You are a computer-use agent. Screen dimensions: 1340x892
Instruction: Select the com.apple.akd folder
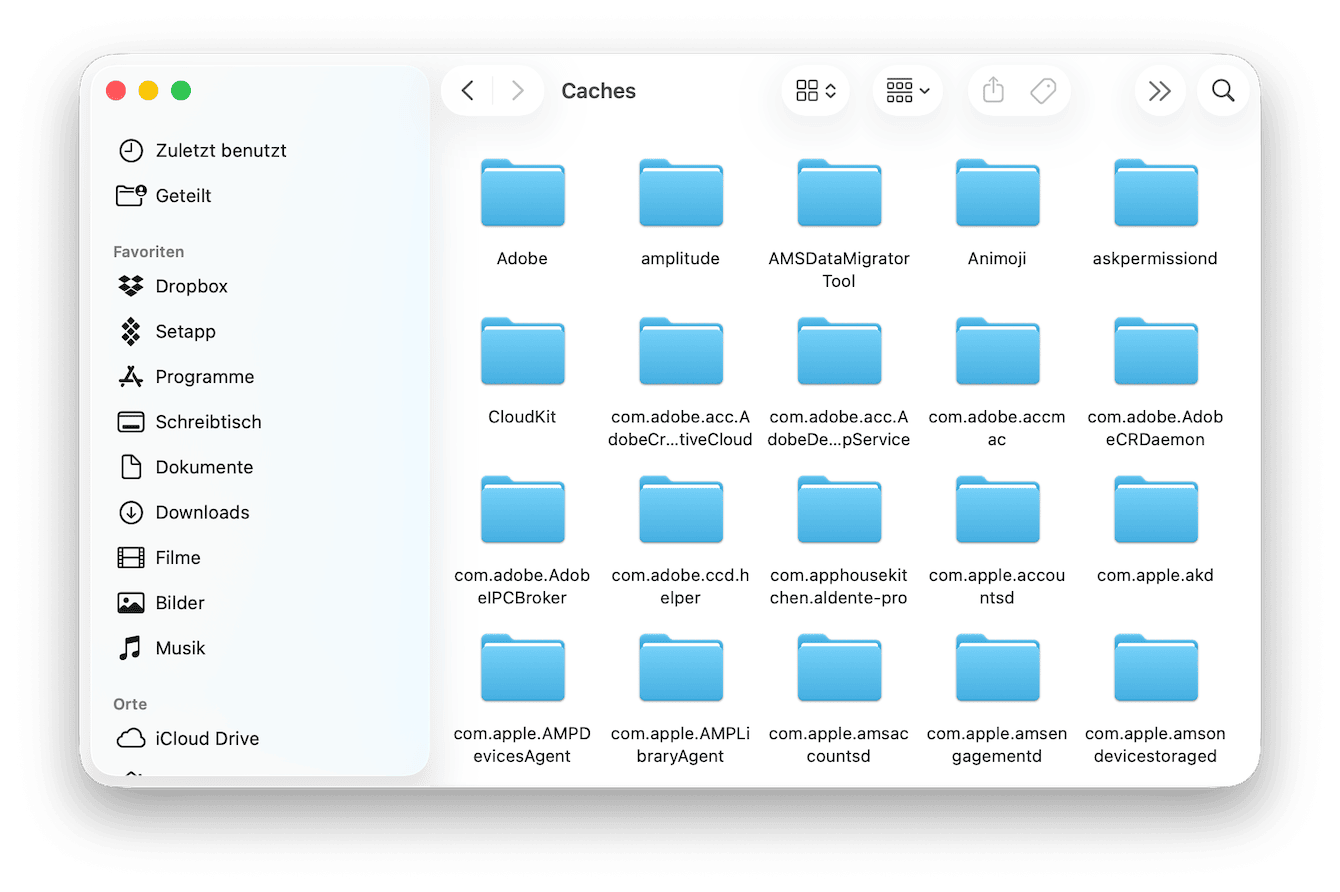[1155, 510]
